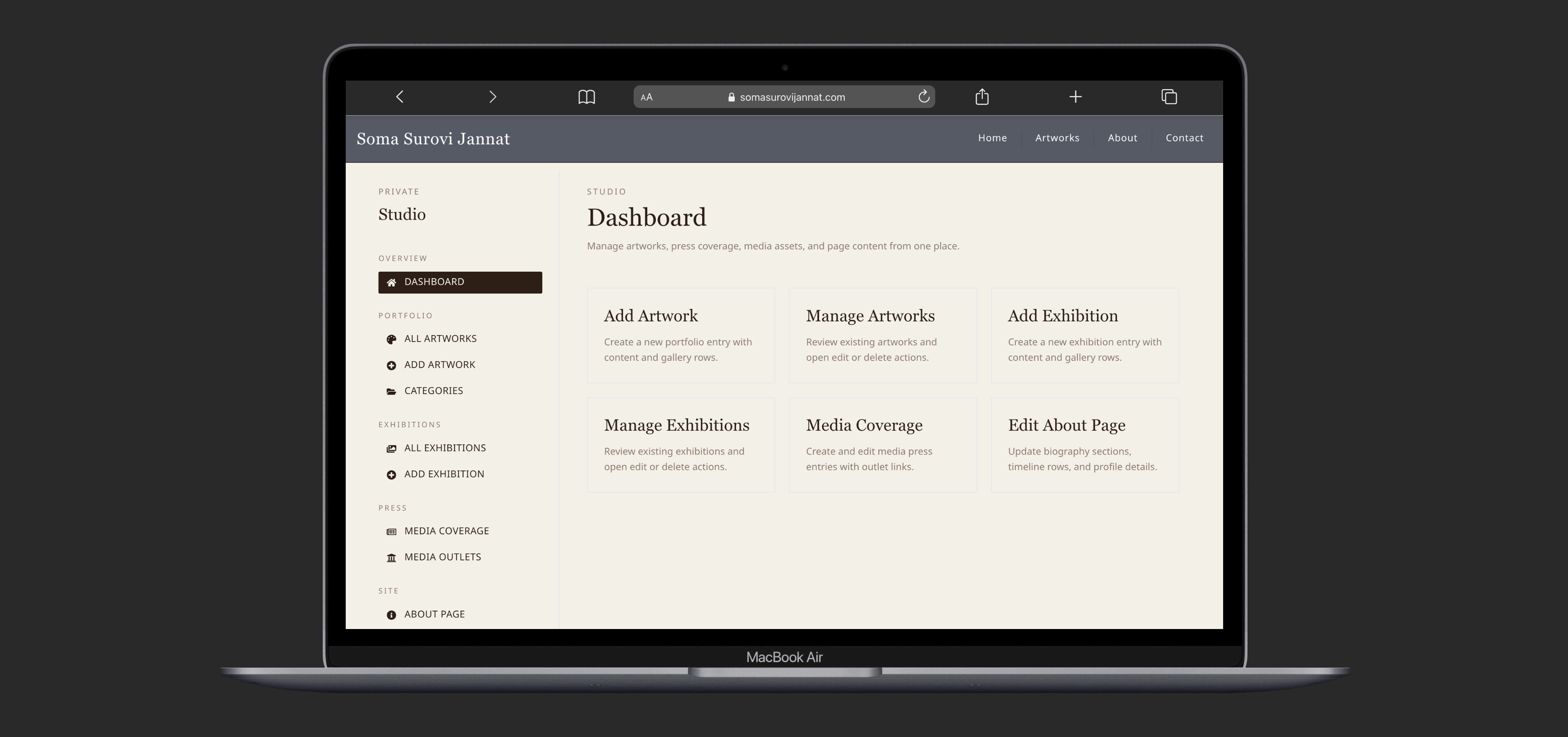Open All Artworks in the sidebar

click(x=440, y=339)
